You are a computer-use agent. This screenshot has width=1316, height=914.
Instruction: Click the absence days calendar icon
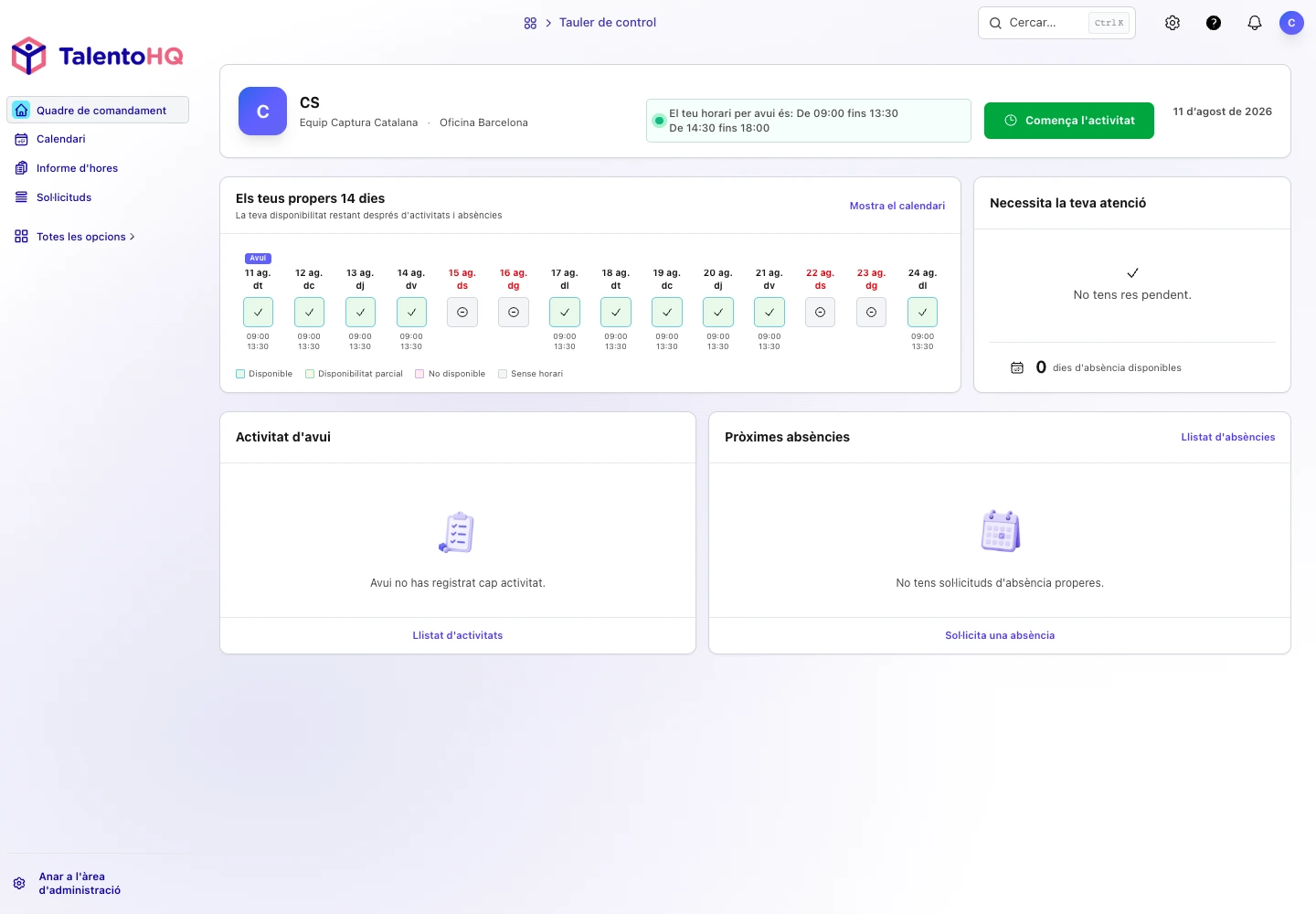pos(1017,367)
